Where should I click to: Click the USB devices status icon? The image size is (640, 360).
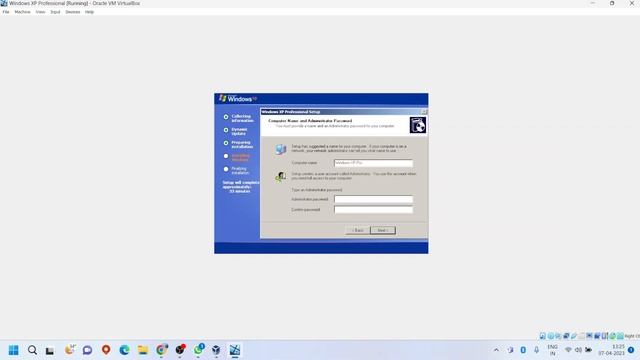(x=574, y=336)
